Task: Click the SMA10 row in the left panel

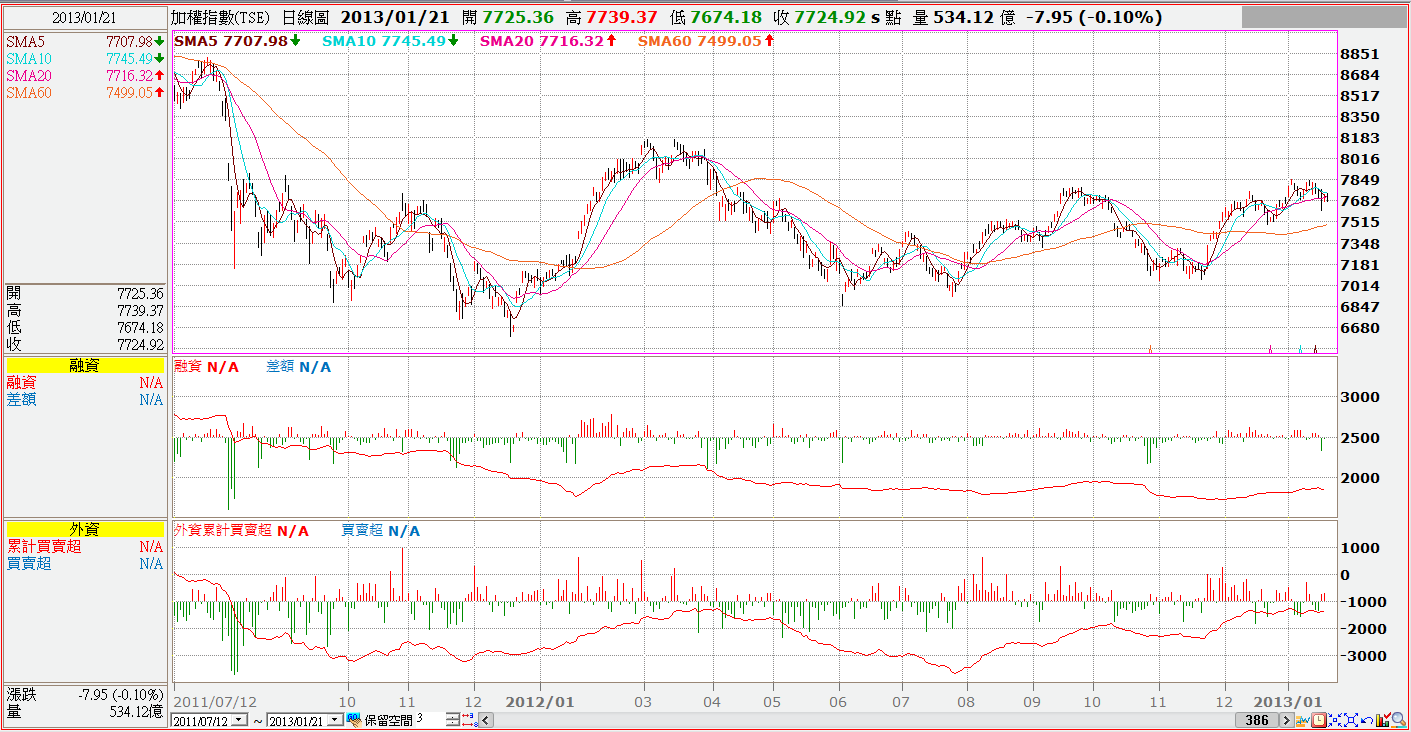Action: point(84,59)
